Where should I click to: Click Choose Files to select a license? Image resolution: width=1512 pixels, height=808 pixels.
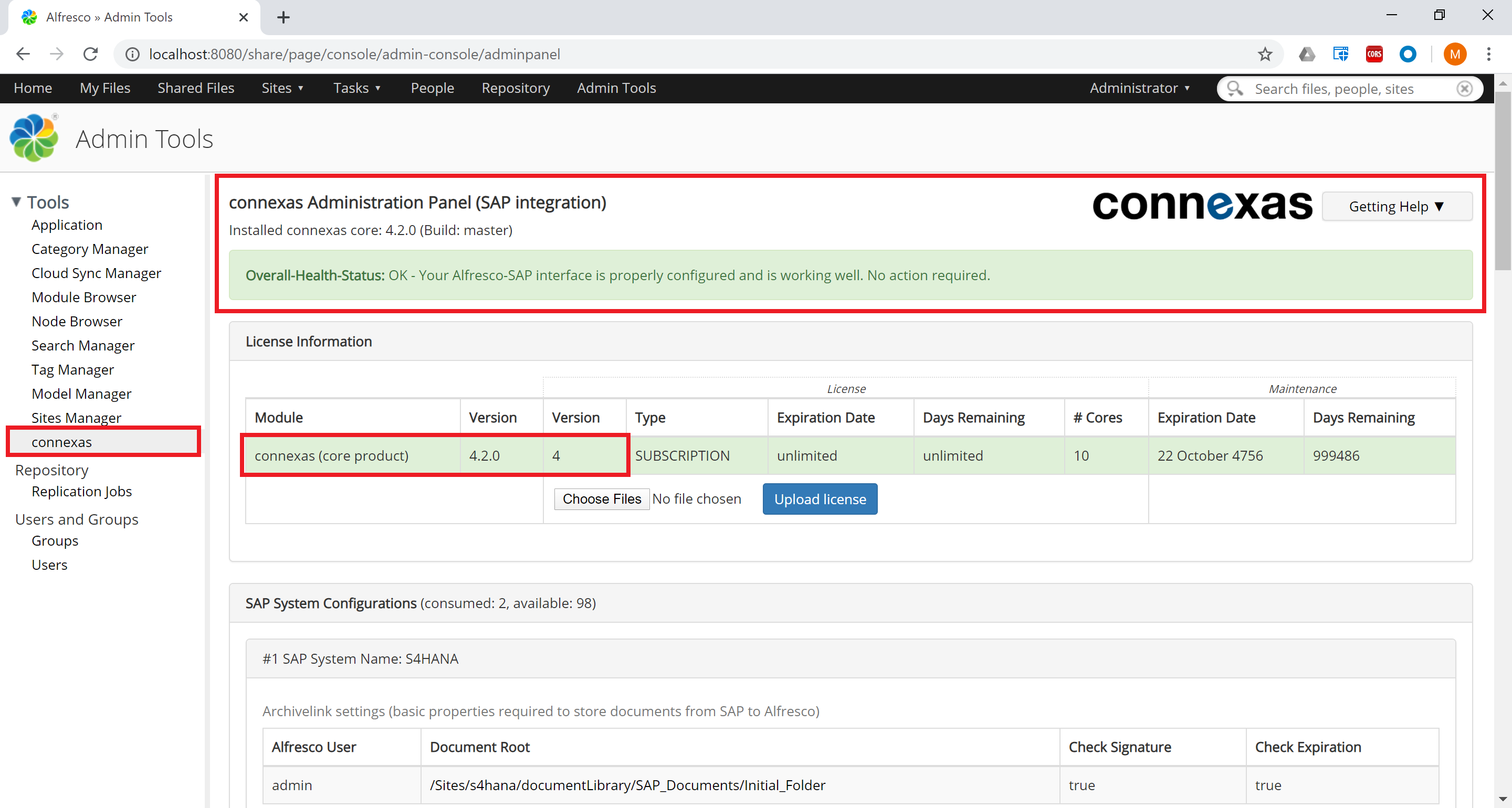pyautogui.click(x=601, y=499)
